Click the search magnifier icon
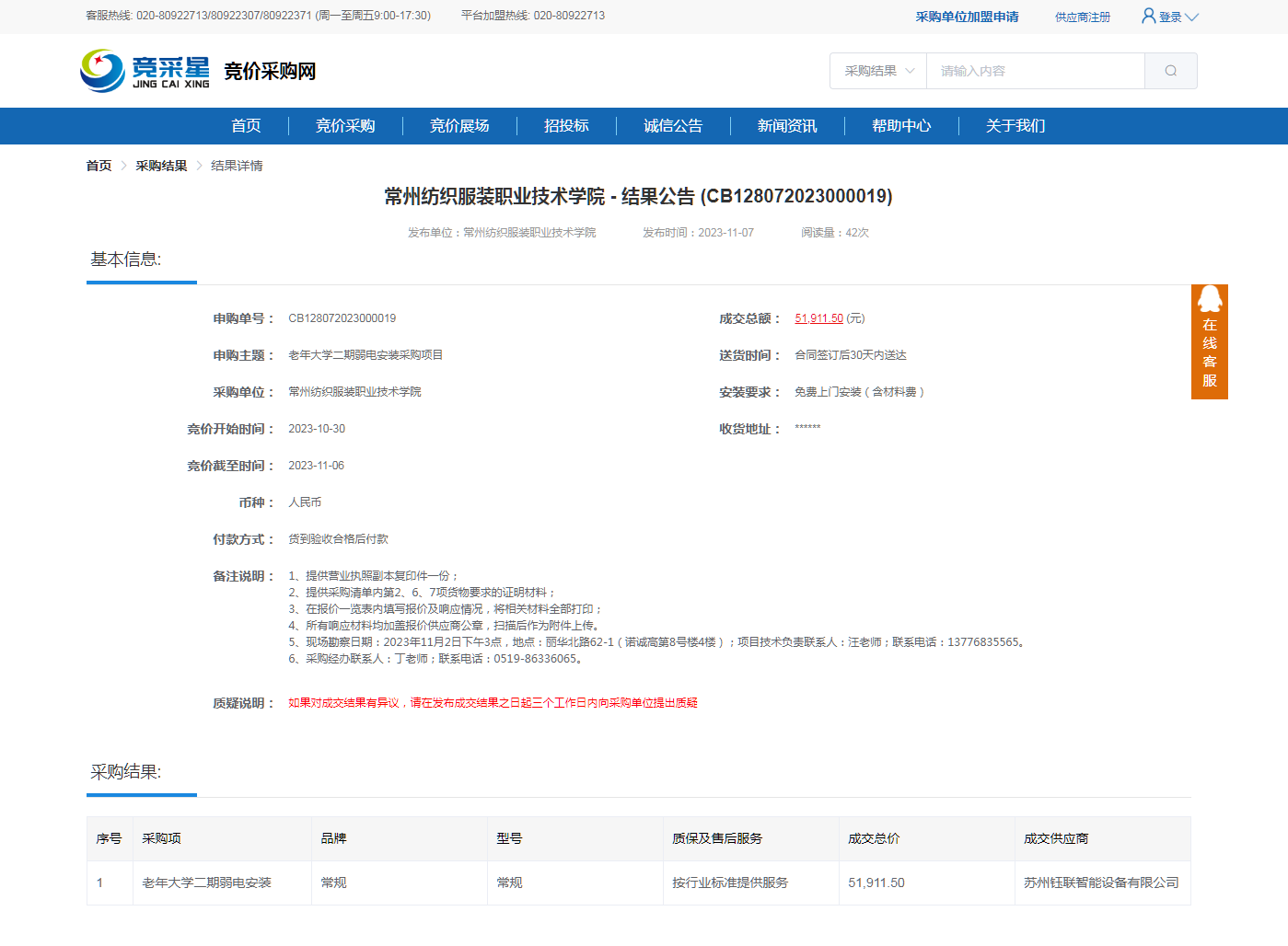Image resolution: width=1288 pixels, height=946 pixels. pos(1170,71)
